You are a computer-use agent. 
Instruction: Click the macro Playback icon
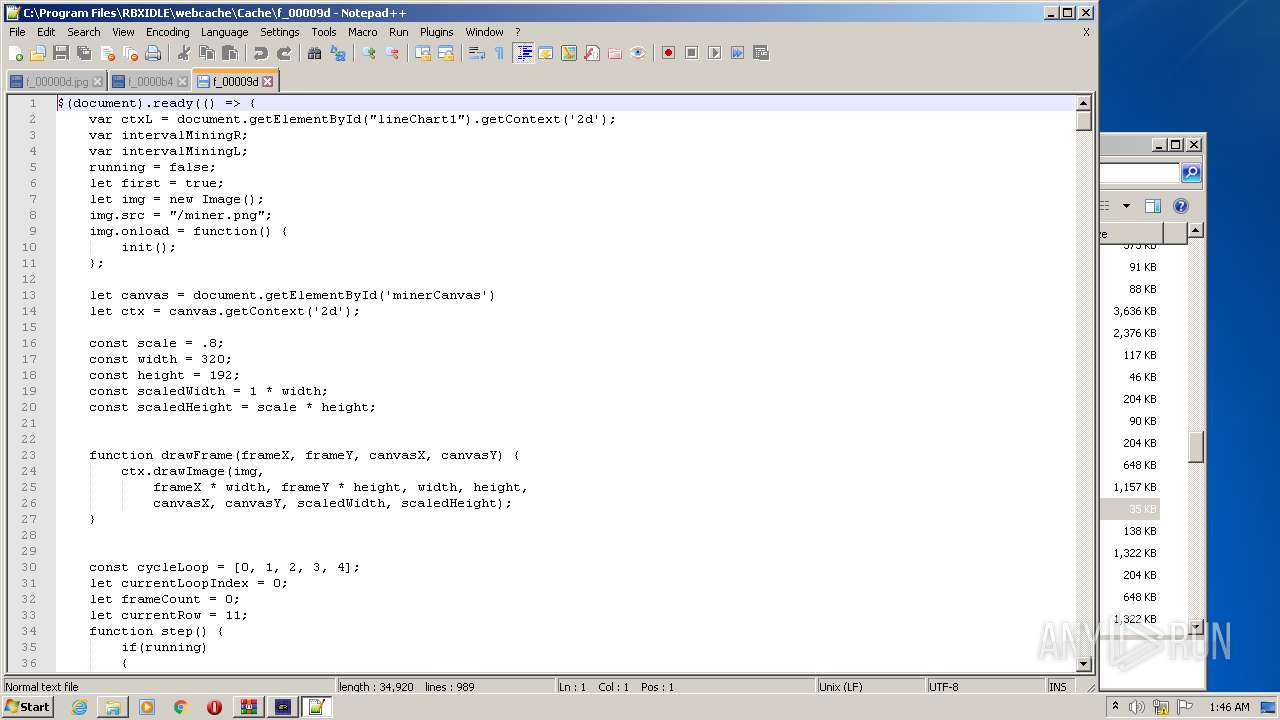coord(714,53)
